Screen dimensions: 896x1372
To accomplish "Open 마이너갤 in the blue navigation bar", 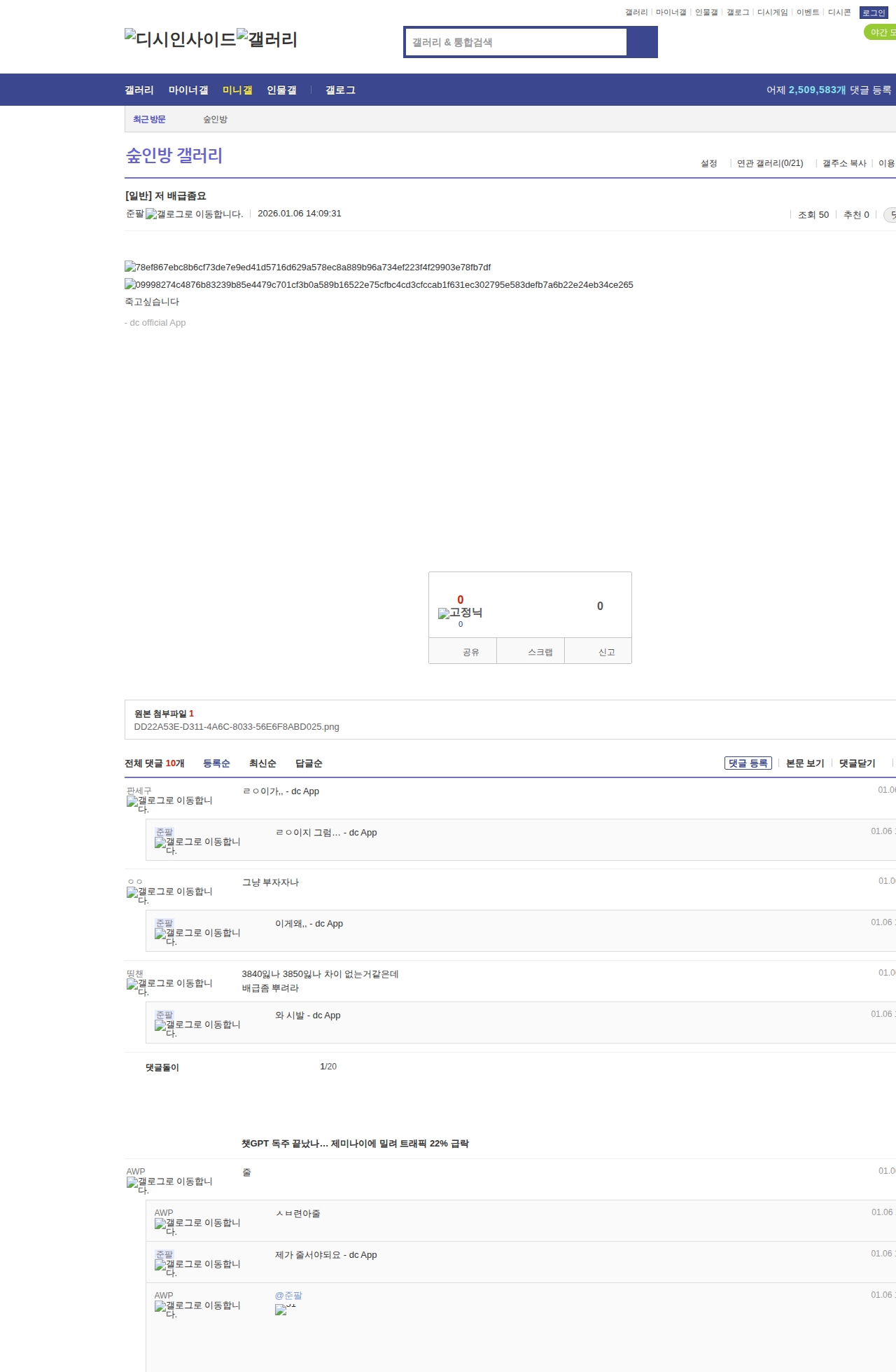I will [x=188, y=90].
